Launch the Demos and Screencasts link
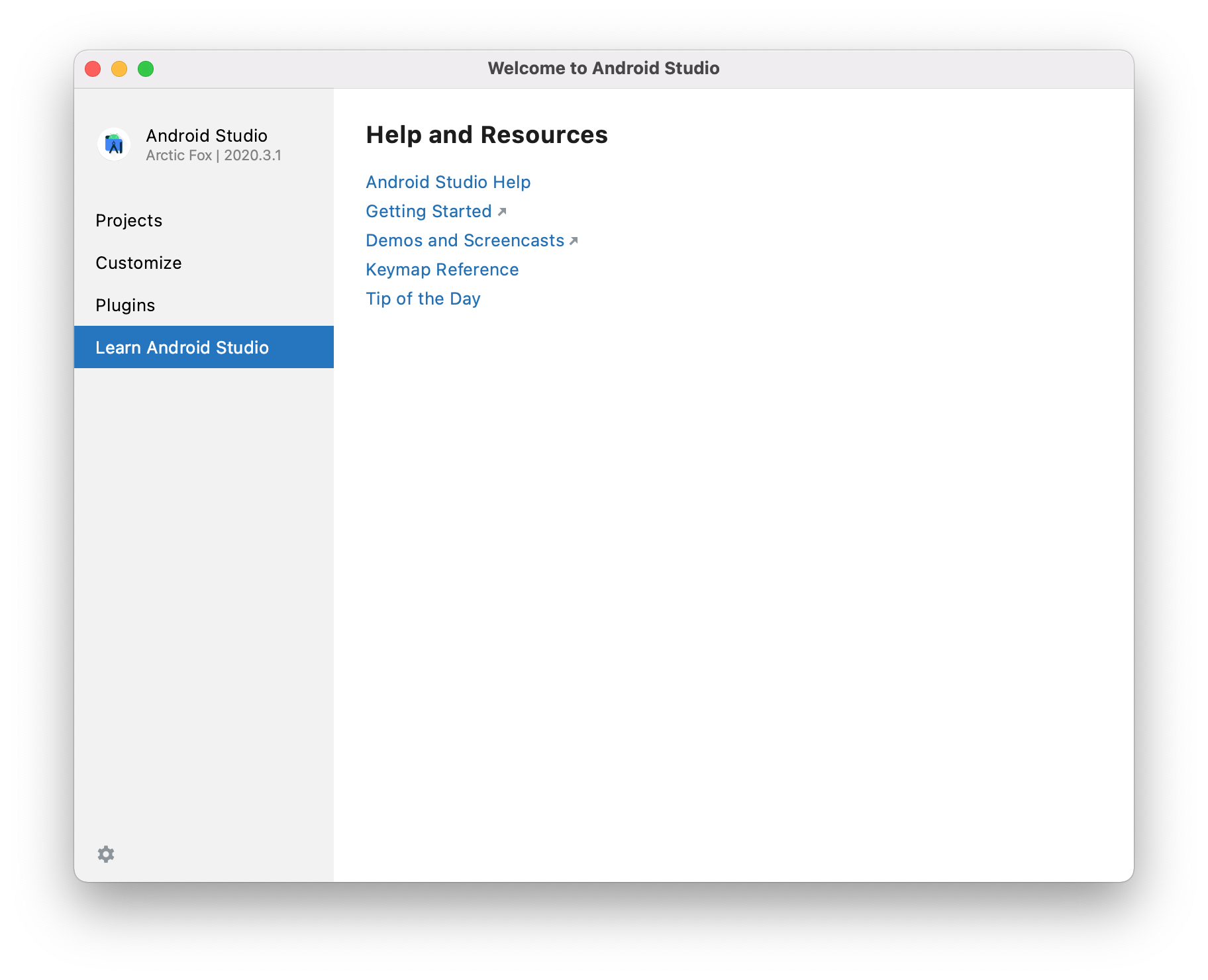 [x=464, y=240]
